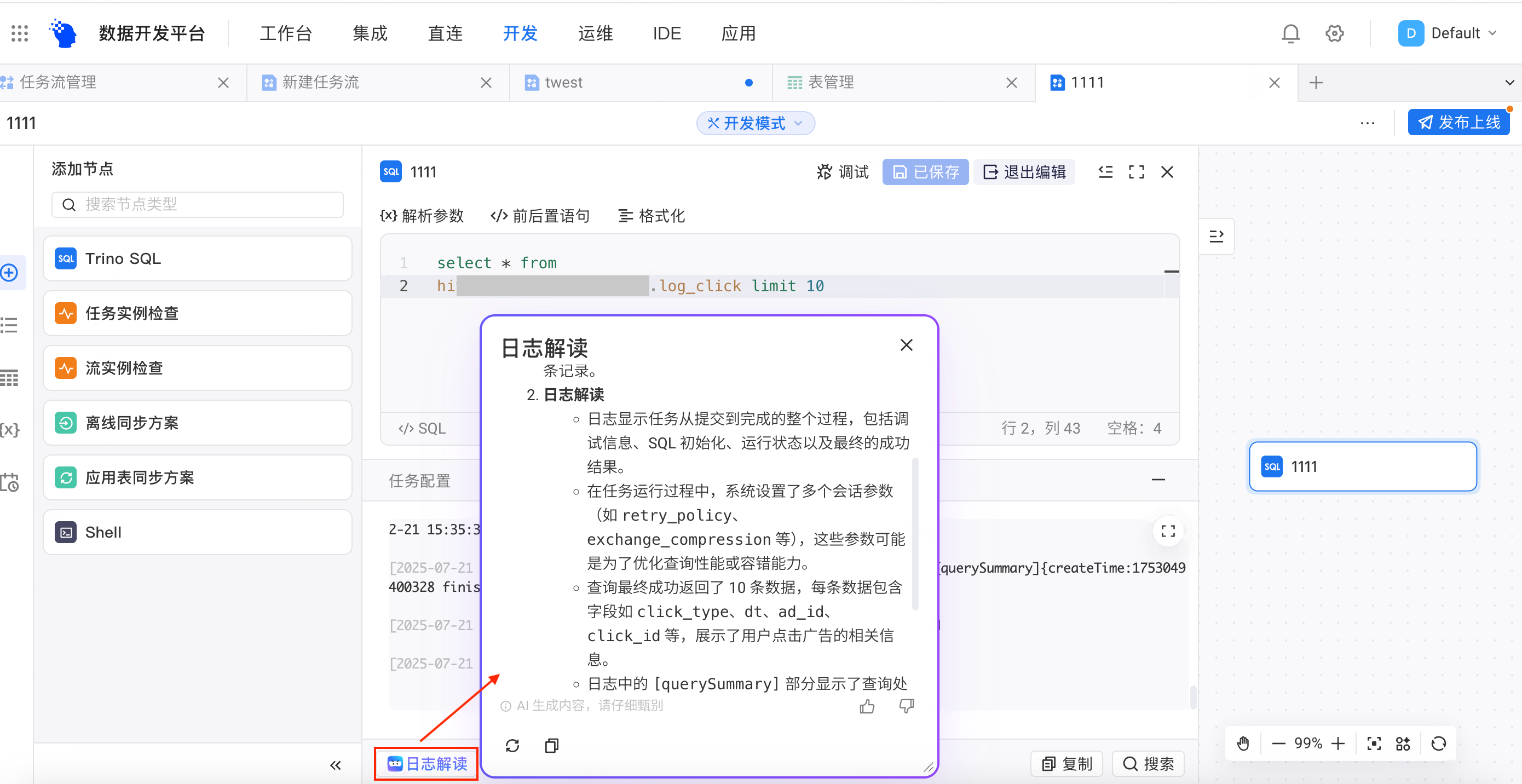This screenshot has height=784, width=1522.
Task: Select the Trino SQL node
Action: pos(197,259)
